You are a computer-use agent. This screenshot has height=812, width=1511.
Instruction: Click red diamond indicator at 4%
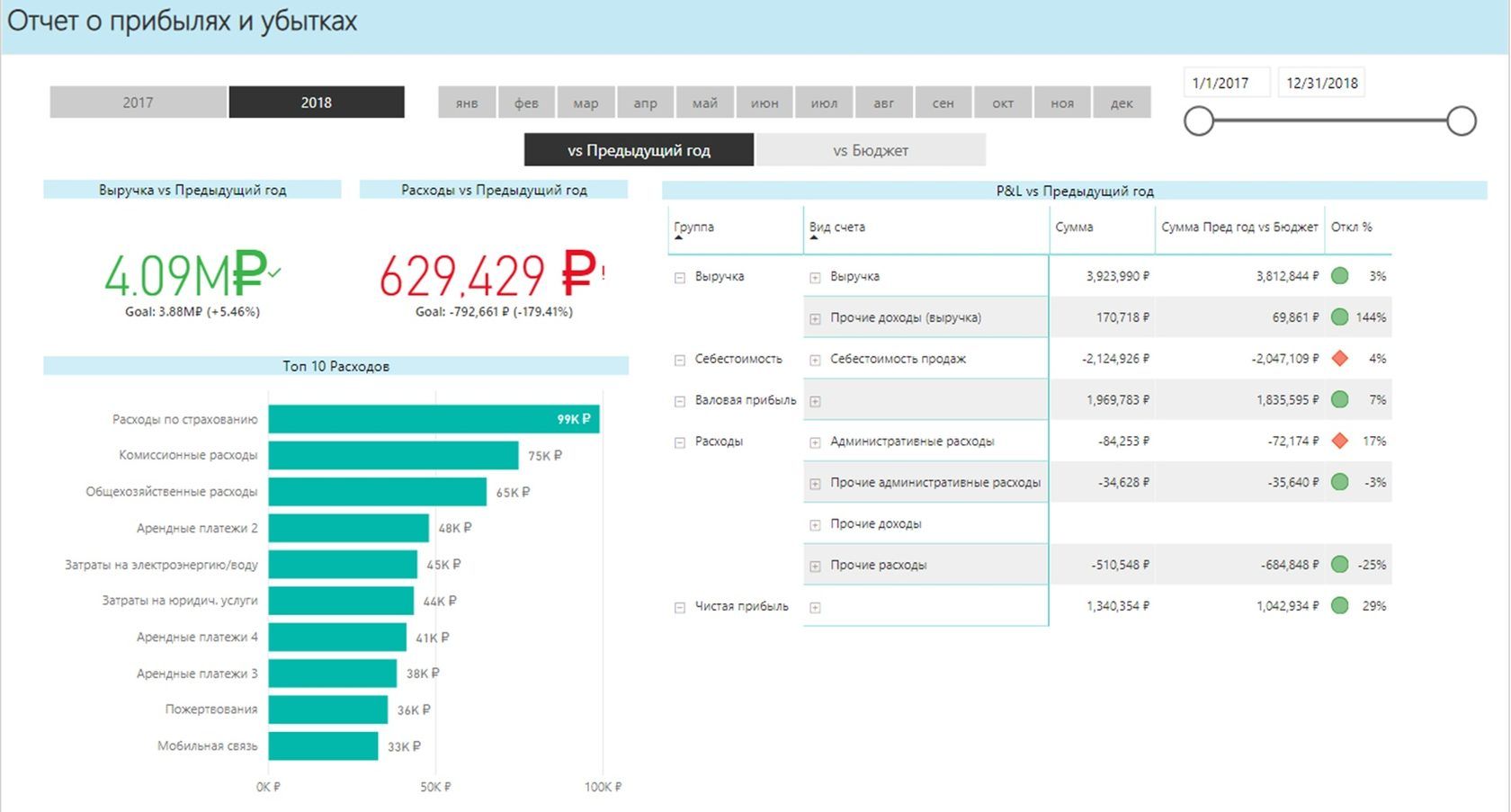pyautogui.click(x=1339, y=358)
